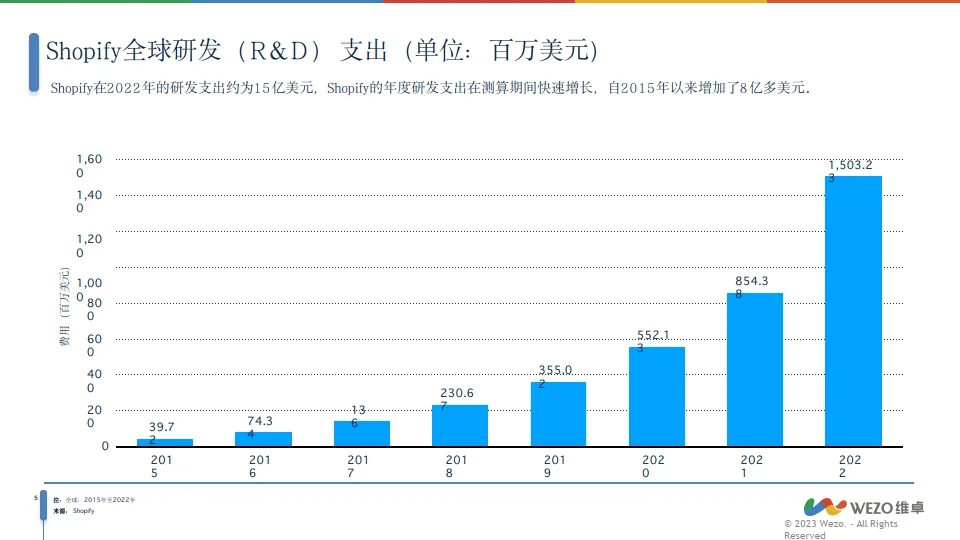Select the 74.34 data label
Viewport: 960px width, 540px height.
(260, 427)
